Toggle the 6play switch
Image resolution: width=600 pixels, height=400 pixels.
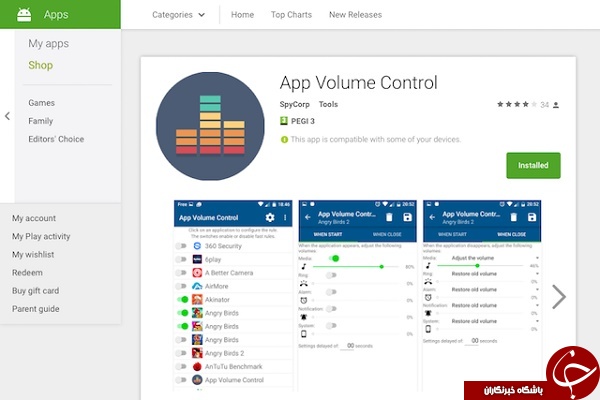pos(181,259)
